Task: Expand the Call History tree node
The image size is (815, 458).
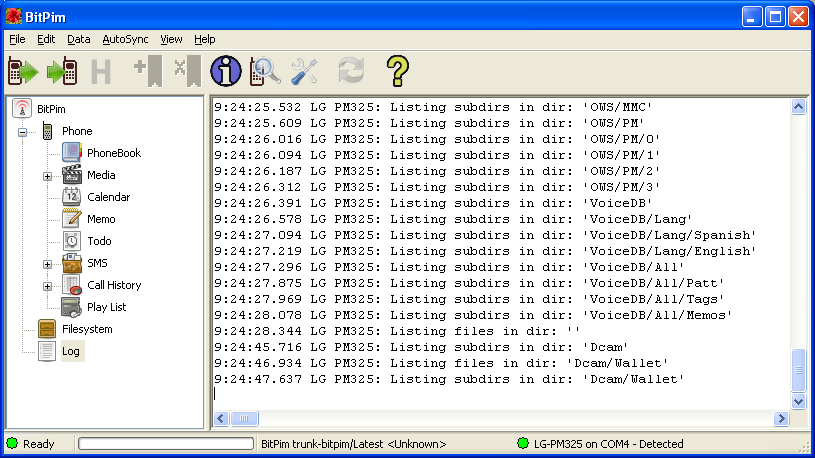Action: [x=47, y=286]
